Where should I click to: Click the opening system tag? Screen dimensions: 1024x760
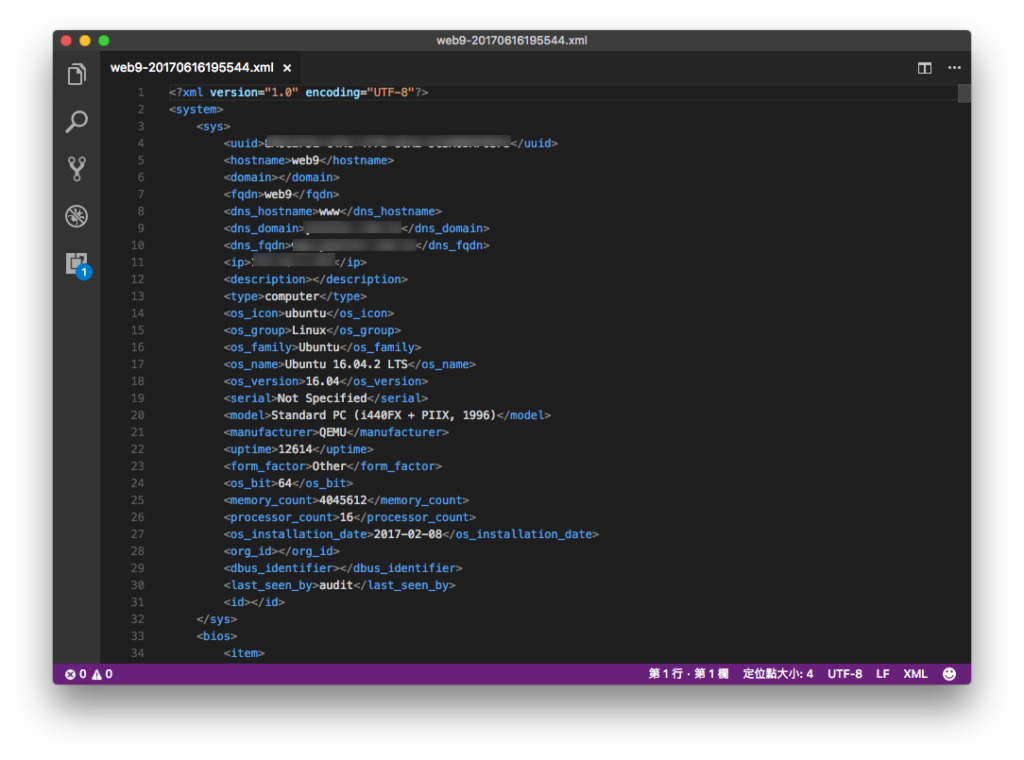coord(196,110)
